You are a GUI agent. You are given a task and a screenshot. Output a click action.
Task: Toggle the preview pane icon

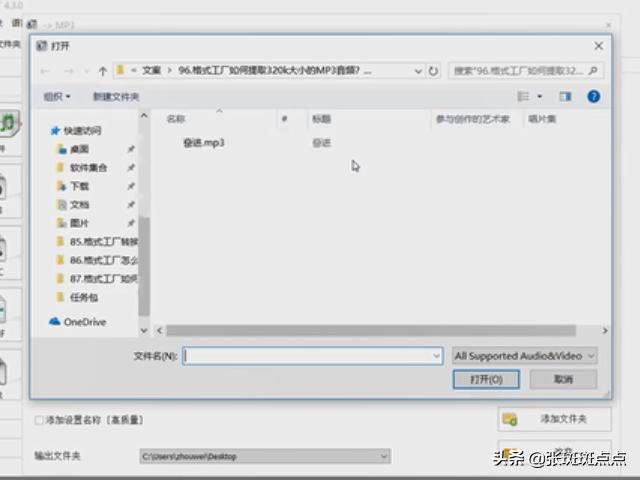point(565,96)
